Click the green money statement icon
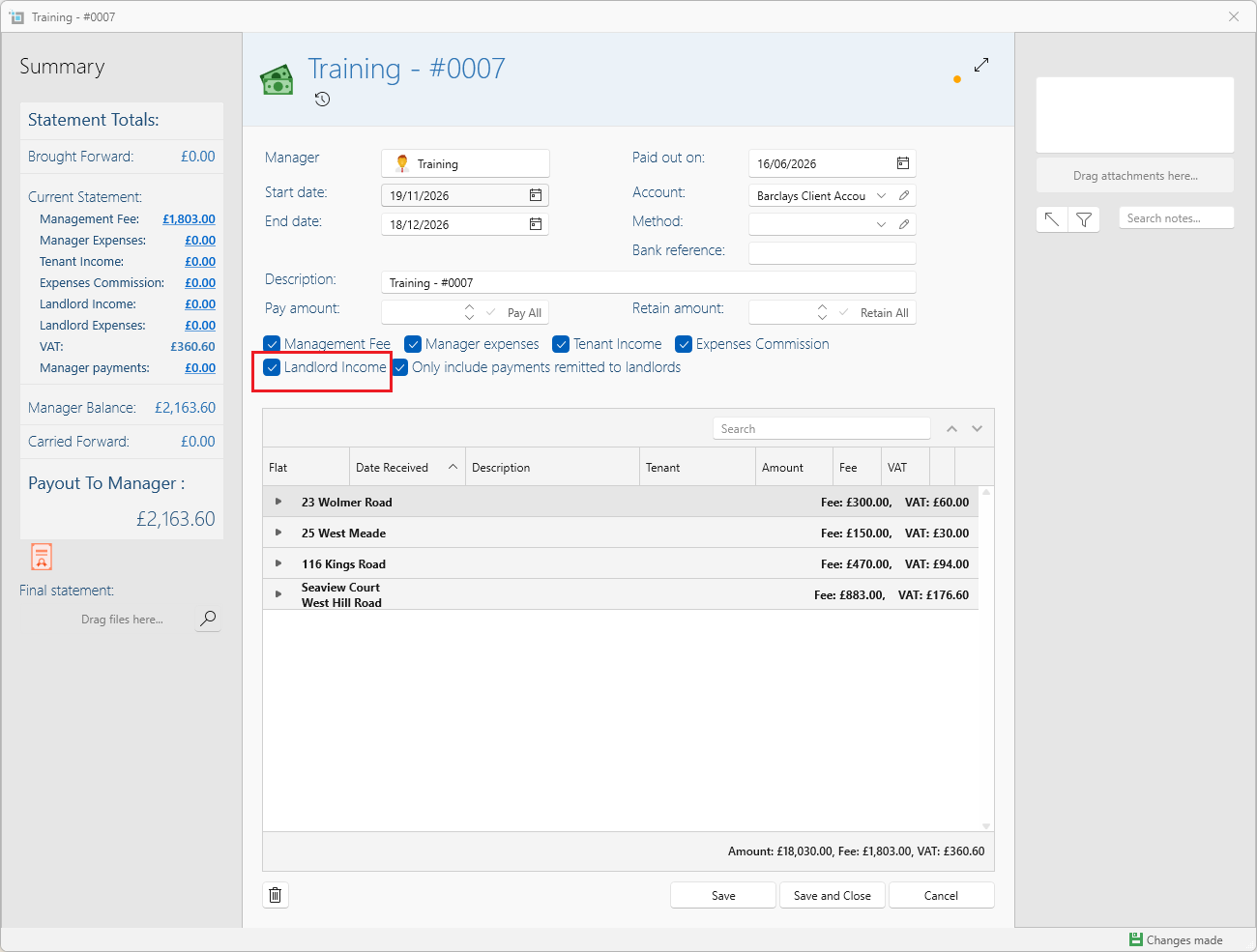The width and height of the screenshot is (1257, 952). [278, 80]
